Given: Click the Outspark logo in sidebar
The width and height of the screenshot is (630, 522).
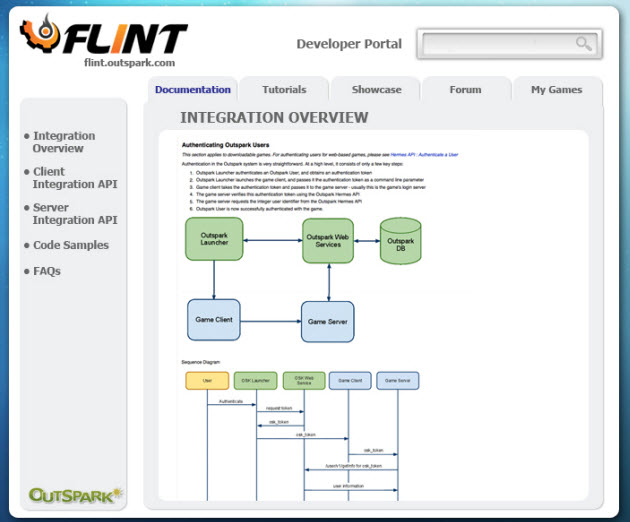Looking at the screenshot, I should 75,495.
